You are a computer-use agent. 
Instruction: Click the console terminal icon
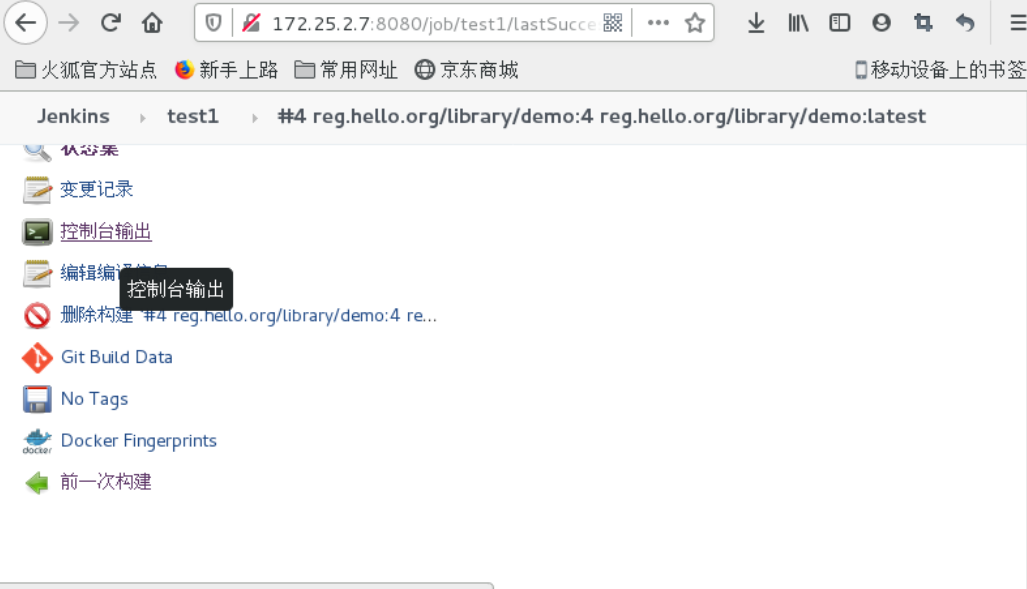(37, 232)
